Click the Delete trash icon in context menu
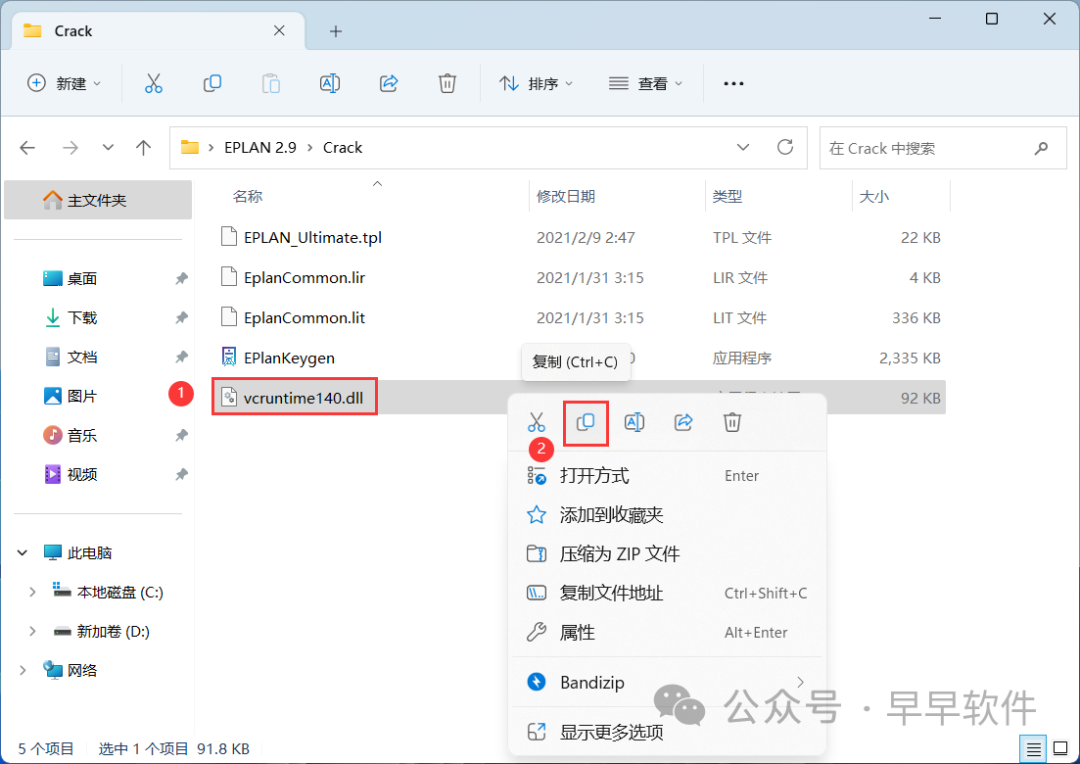The image size is (1080, 764). [x=732, y=422]
